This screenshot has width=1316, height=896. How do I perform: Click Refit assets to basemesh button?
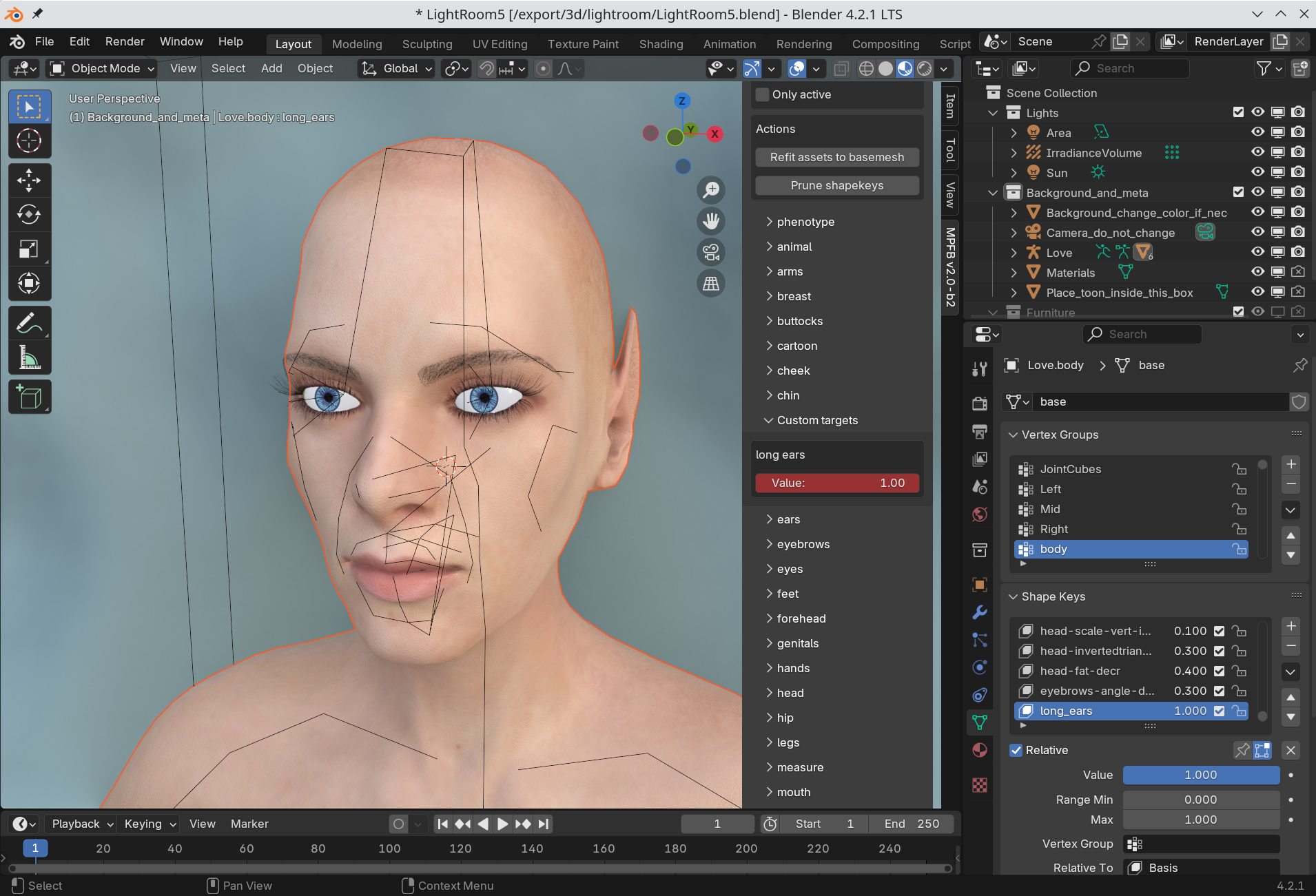(x=837, y=157)
